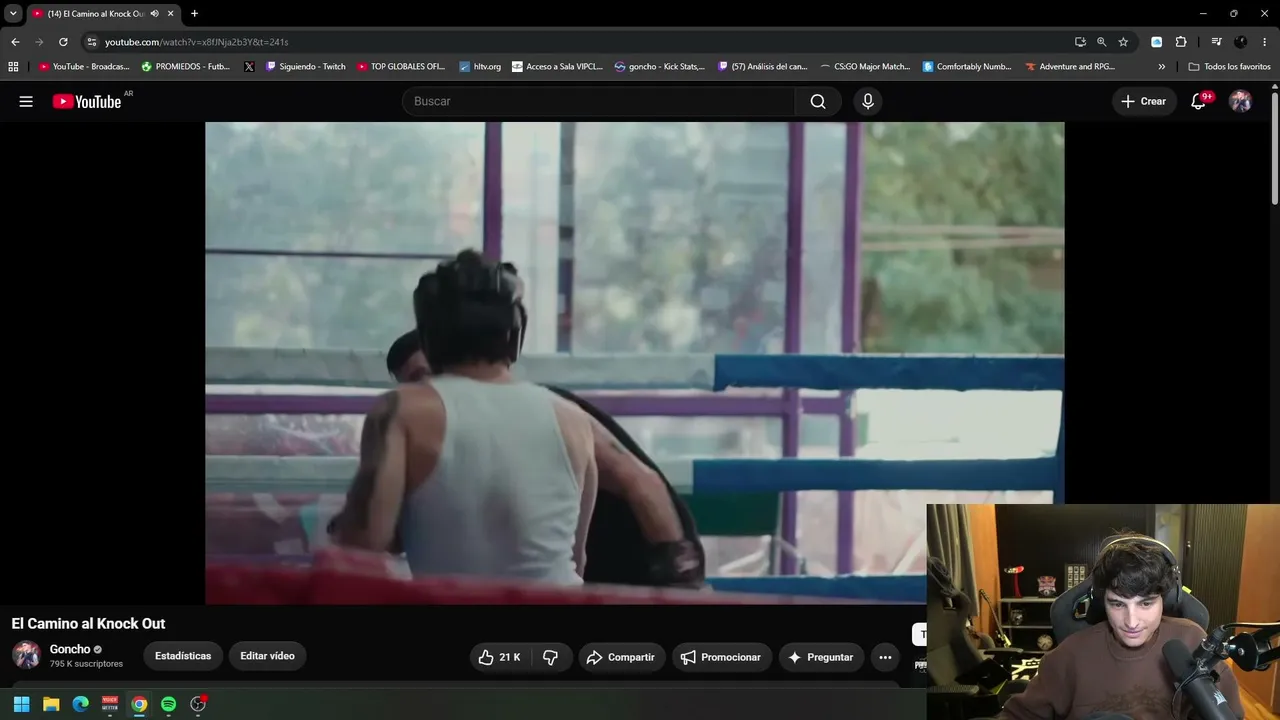Click the Goncho channel name
The height and width of the screenshot is (720, 1280).
(70, 649)
